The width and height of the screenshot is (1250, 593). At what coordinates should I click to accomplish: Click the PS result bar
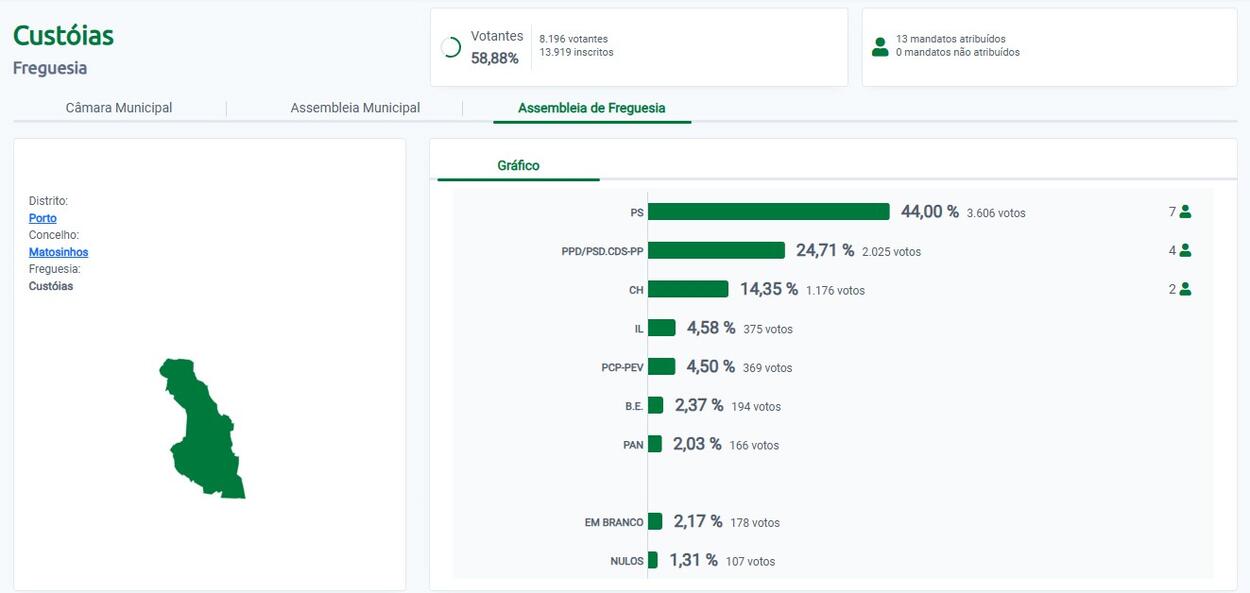click(768, 212)
